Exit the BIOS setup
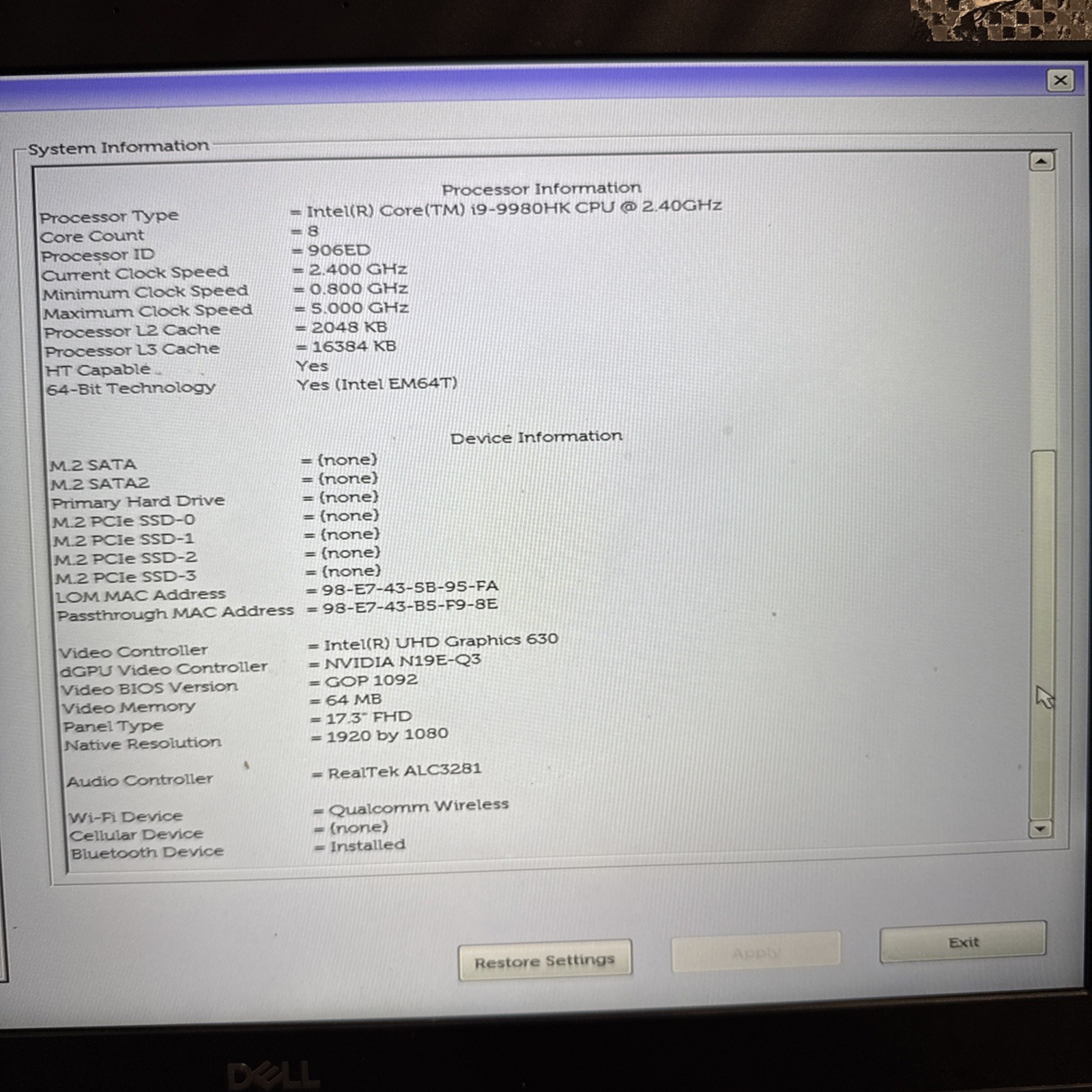The width and height of the screenshot is (1092, 1092). pyautogui.click(x=963, y=943)
